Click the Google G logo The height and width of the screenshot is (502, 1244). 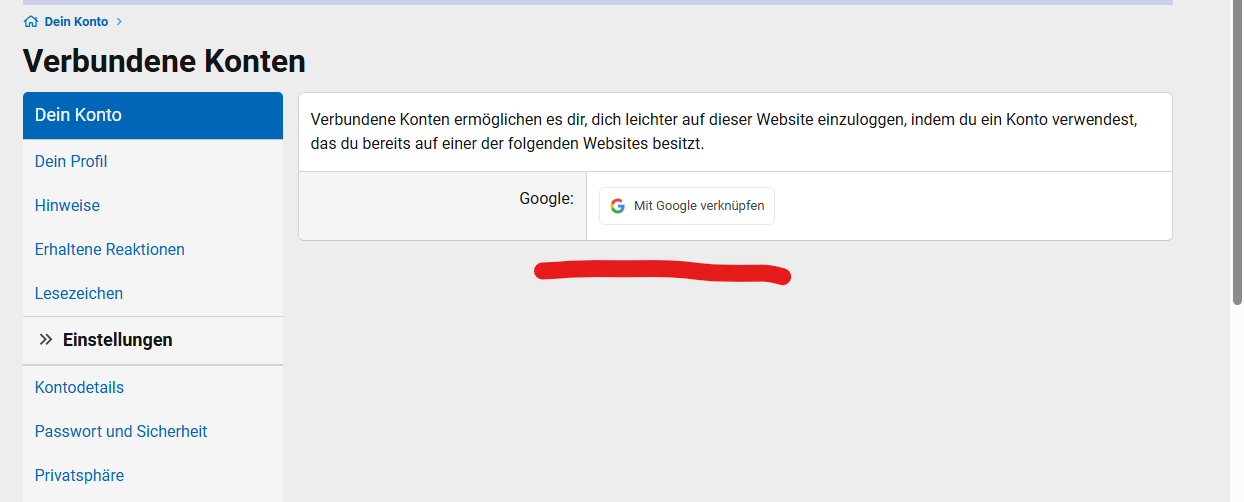(x=618, y=206)
